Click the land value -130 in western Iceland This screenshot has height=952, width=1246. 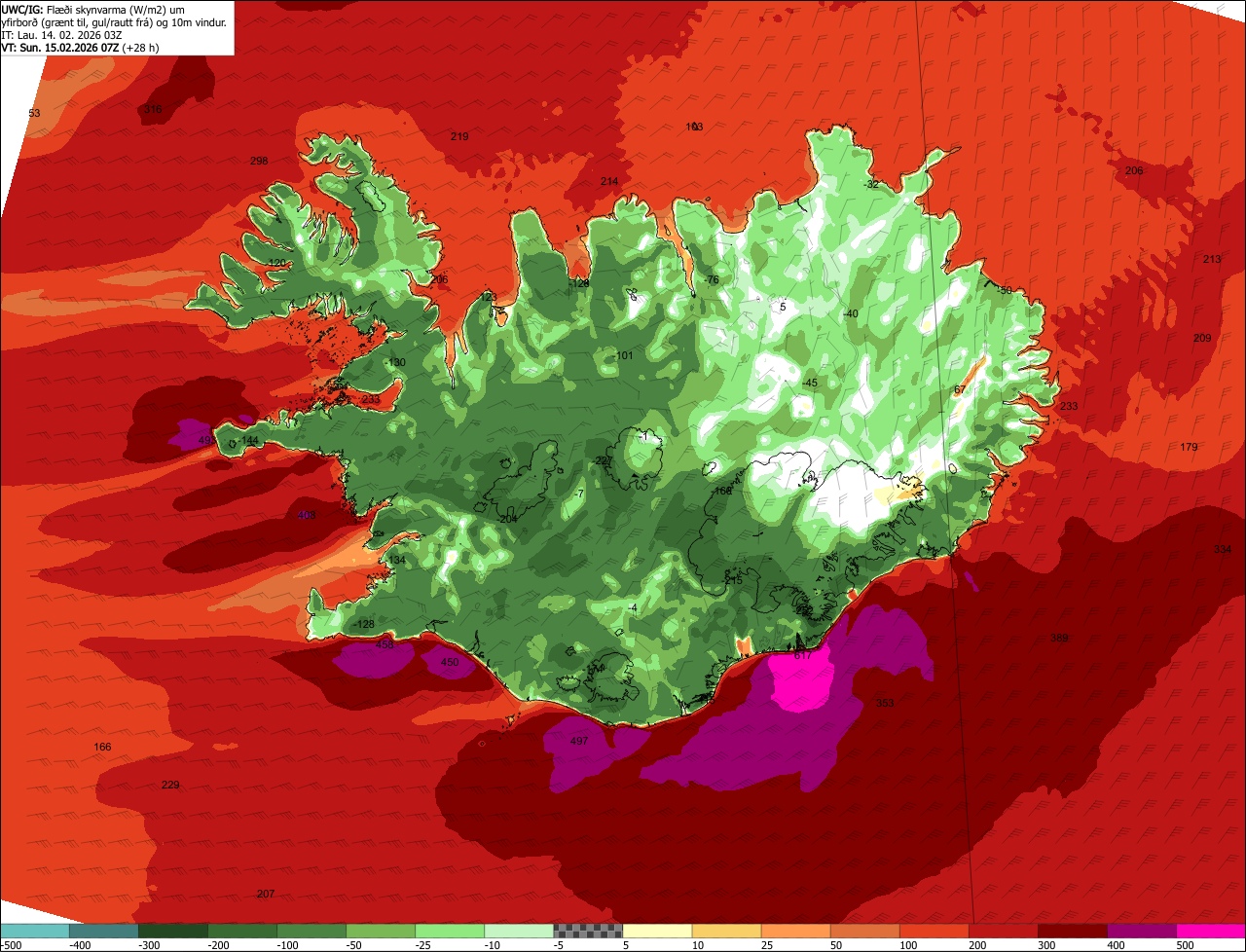point(394,362)
